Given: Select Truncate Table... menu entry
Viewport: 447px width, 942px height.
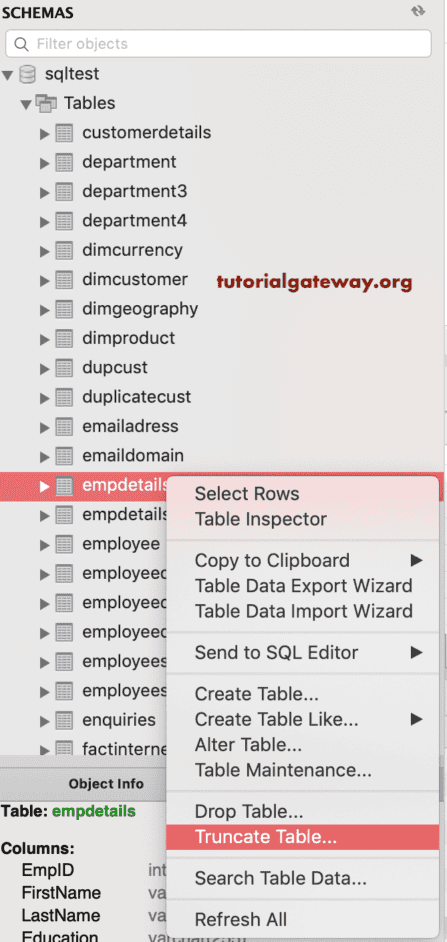Looking at the screenshot, I should click(303, 837).
